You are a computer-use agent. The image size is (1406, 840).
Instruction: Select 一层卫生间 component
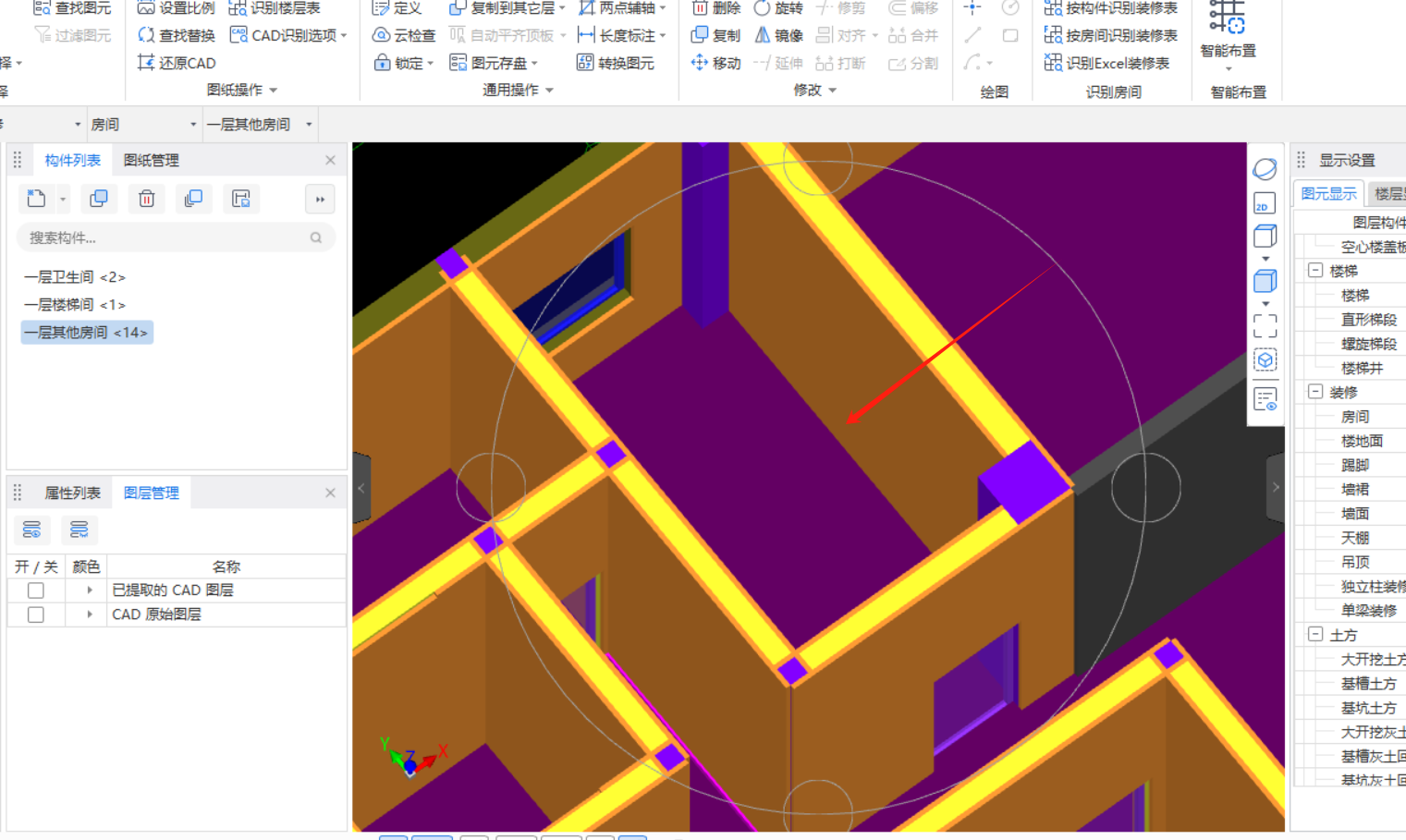[x=74, y=276]
